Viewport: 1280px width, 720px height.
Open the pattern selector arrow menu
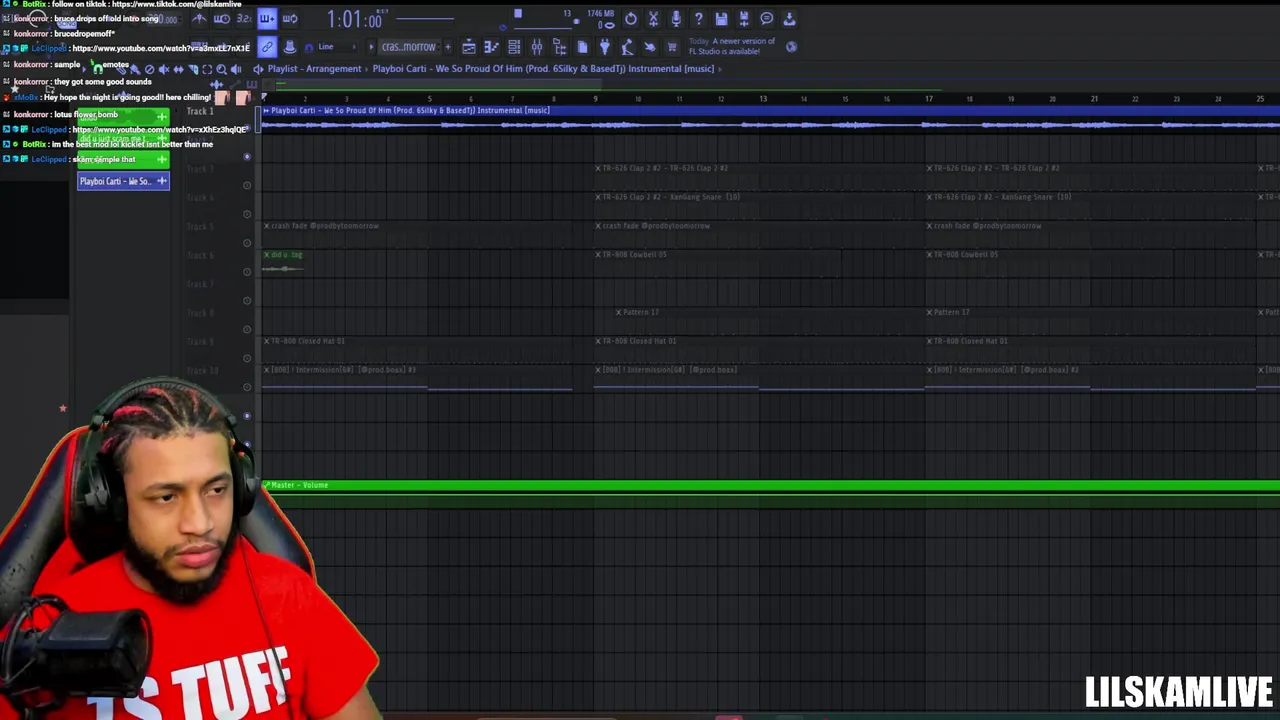coord(372,47)
